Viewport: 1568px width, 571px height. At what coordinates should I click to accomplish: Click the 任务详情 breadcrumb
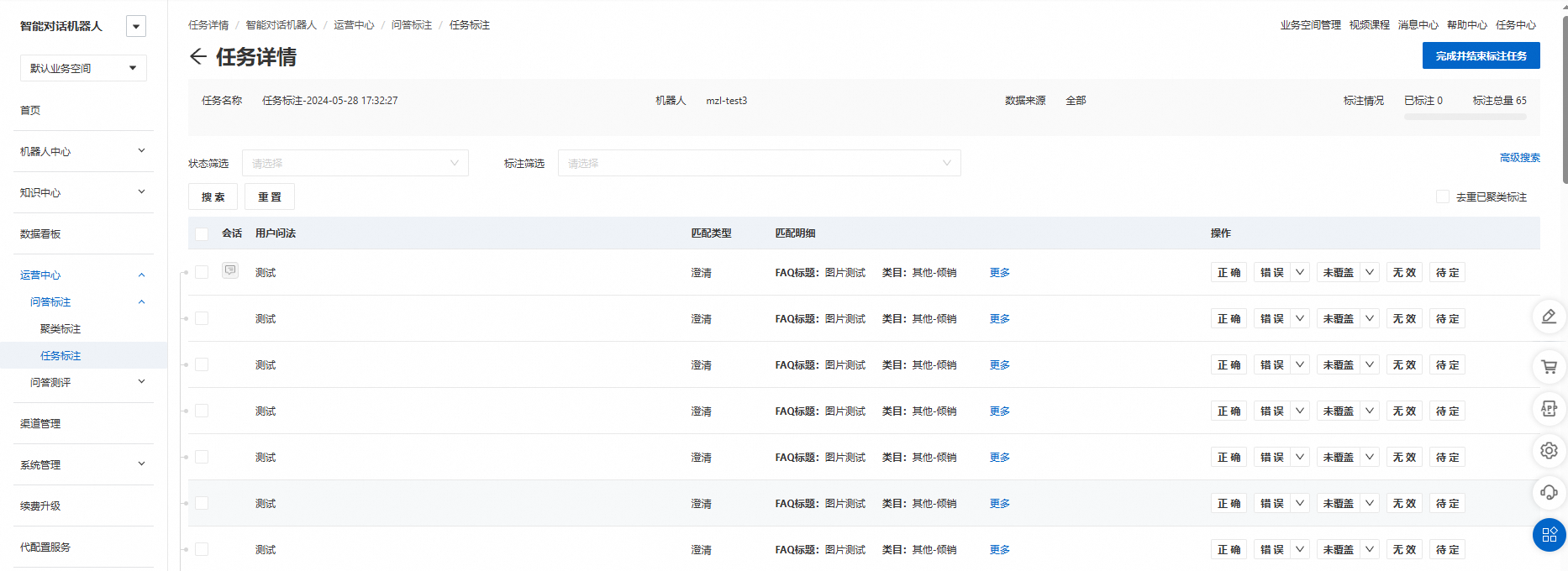pyautogui.click(x=208, y=25)
